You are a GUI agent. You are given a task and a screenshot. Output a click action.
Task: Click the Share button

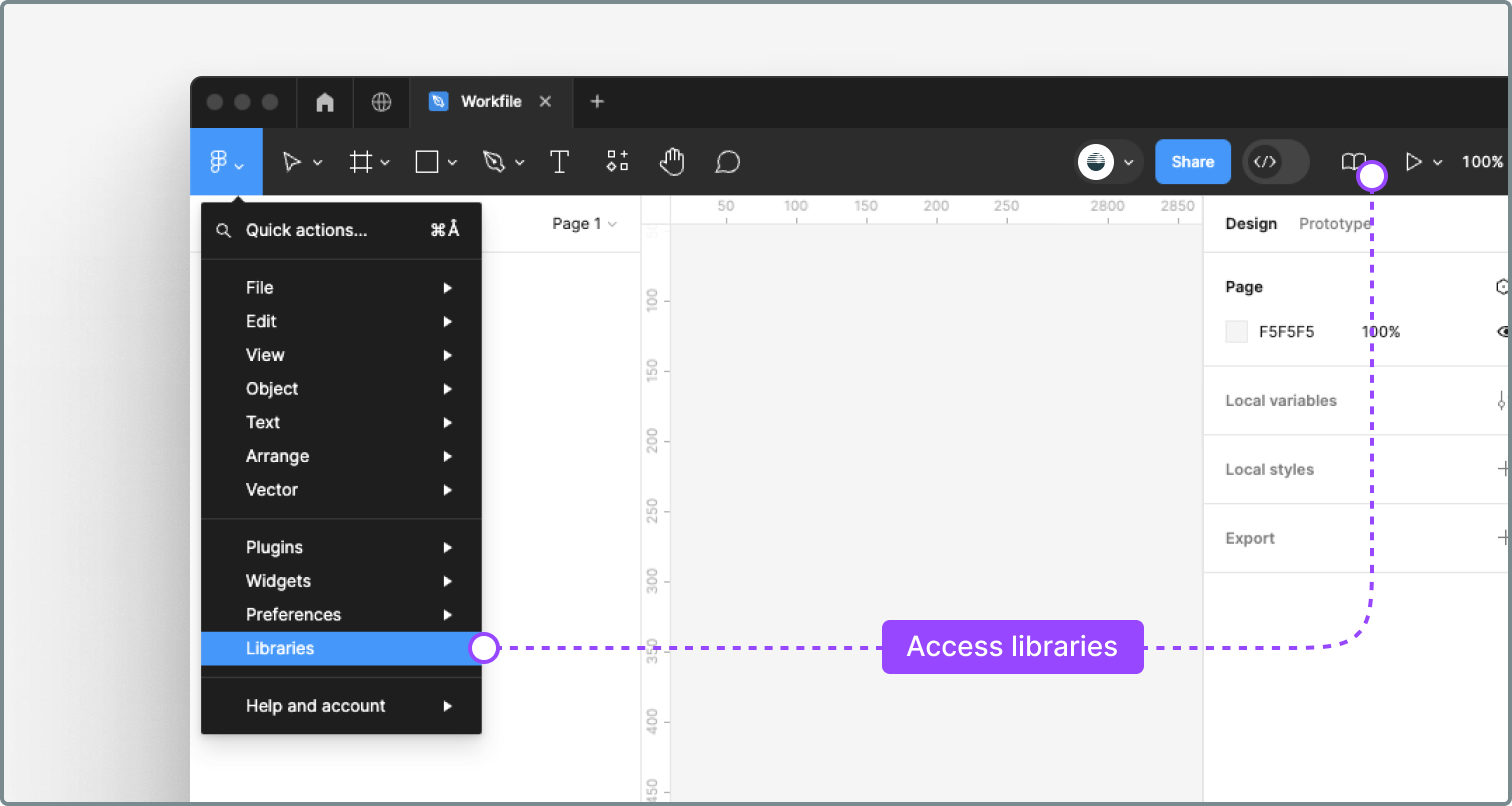coord(1192,161)
